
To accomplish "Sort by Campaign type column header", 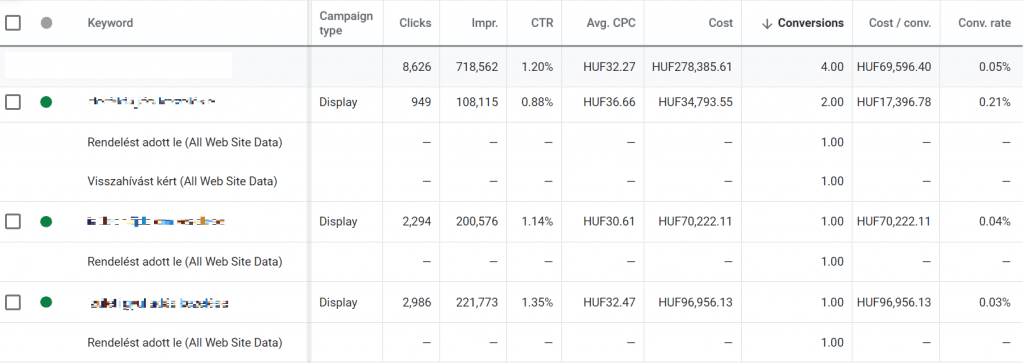I will point(346,24).
